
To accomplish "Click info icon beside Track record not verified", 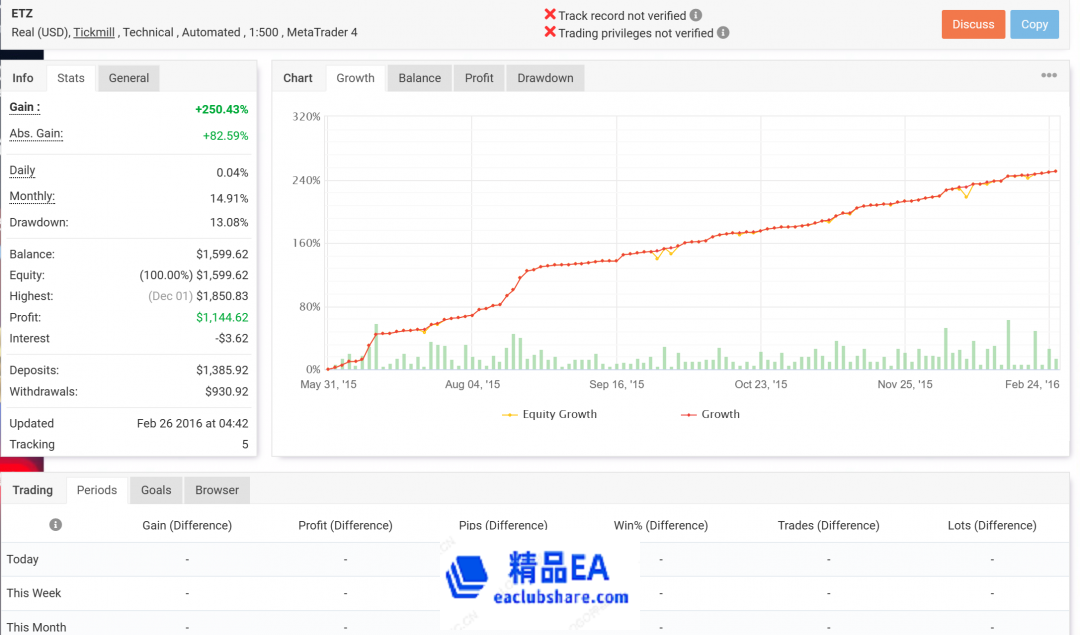I will 696,16.
